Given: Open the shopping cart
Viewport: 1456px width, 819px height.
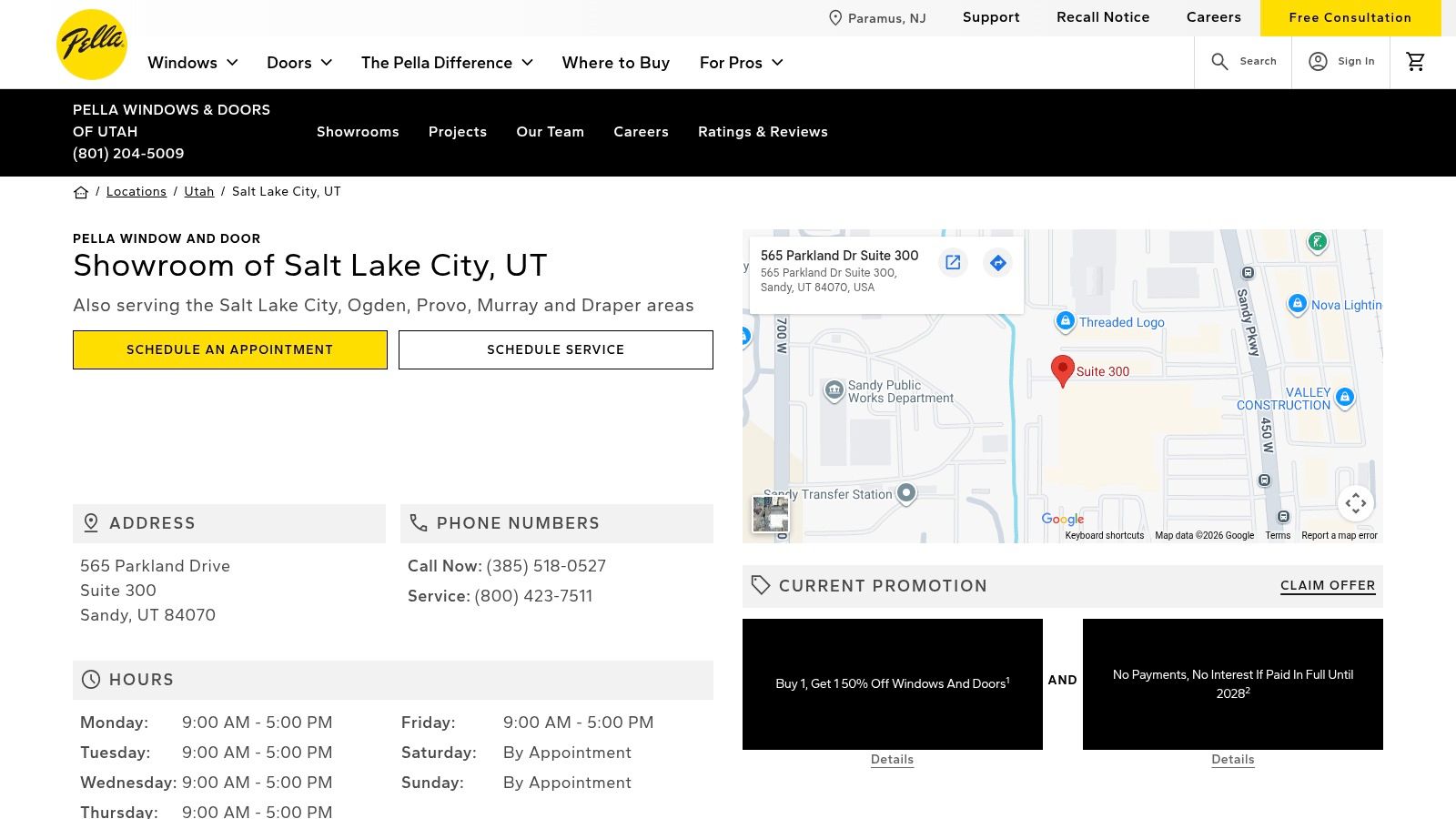Looking at the screenshot, I should click(1416, 61).
